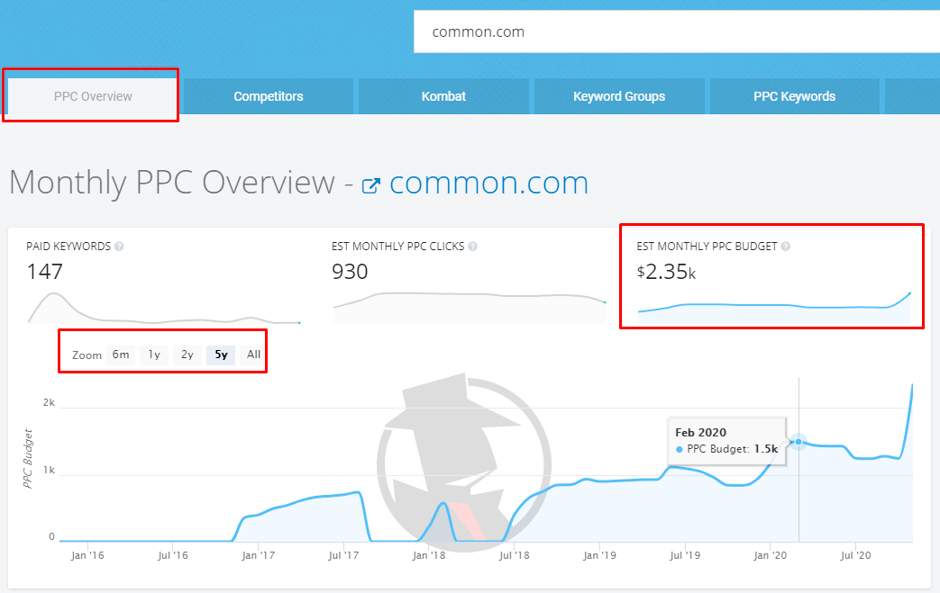The width and height of the screenshot is (940, 593).
Task: Set chart zoom to 6m
Action: pyautogui.click(x=120, y=355)
